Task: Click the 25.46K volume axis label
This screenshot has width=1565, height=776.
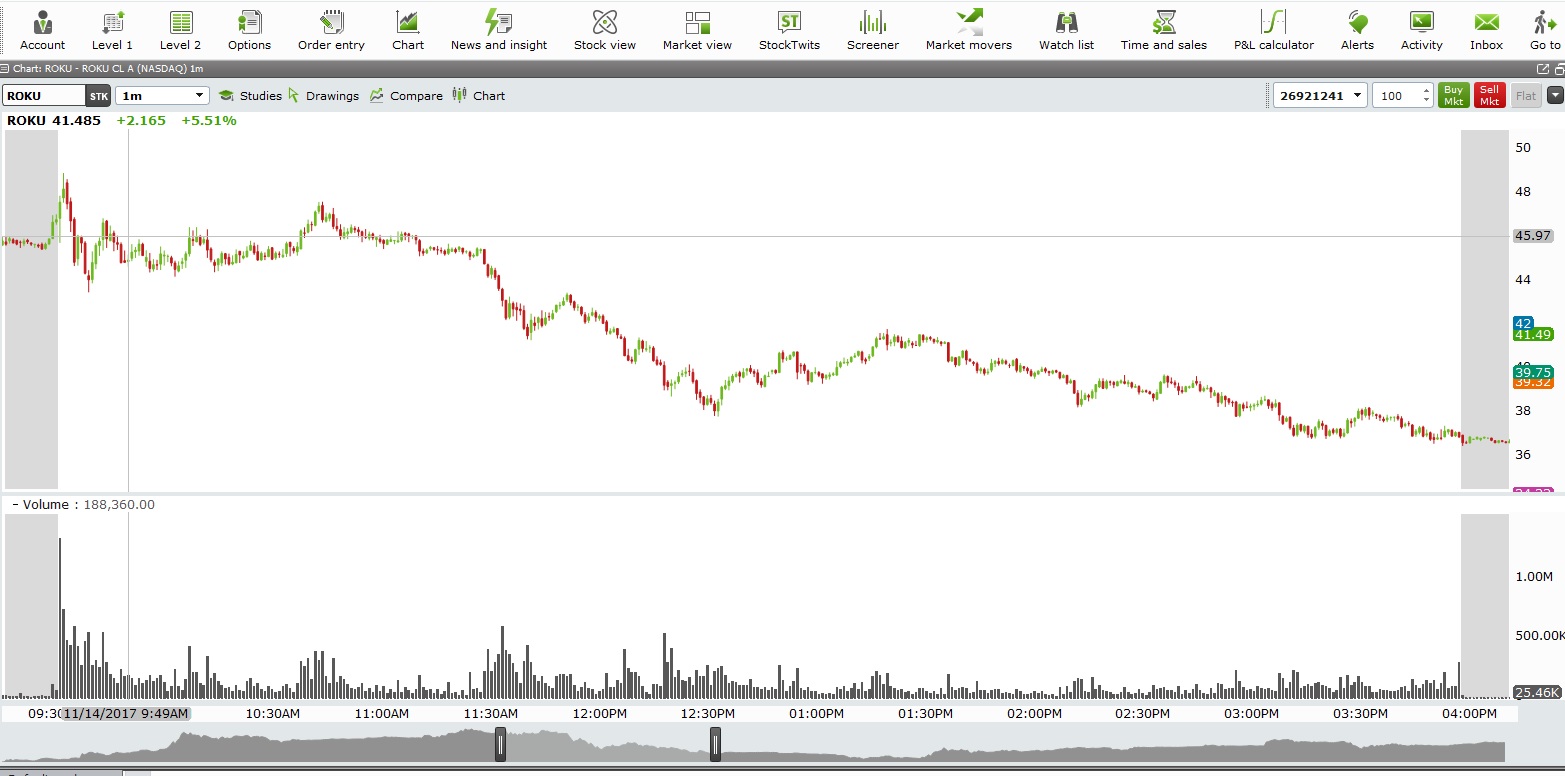Action: tap(1537, 692)
